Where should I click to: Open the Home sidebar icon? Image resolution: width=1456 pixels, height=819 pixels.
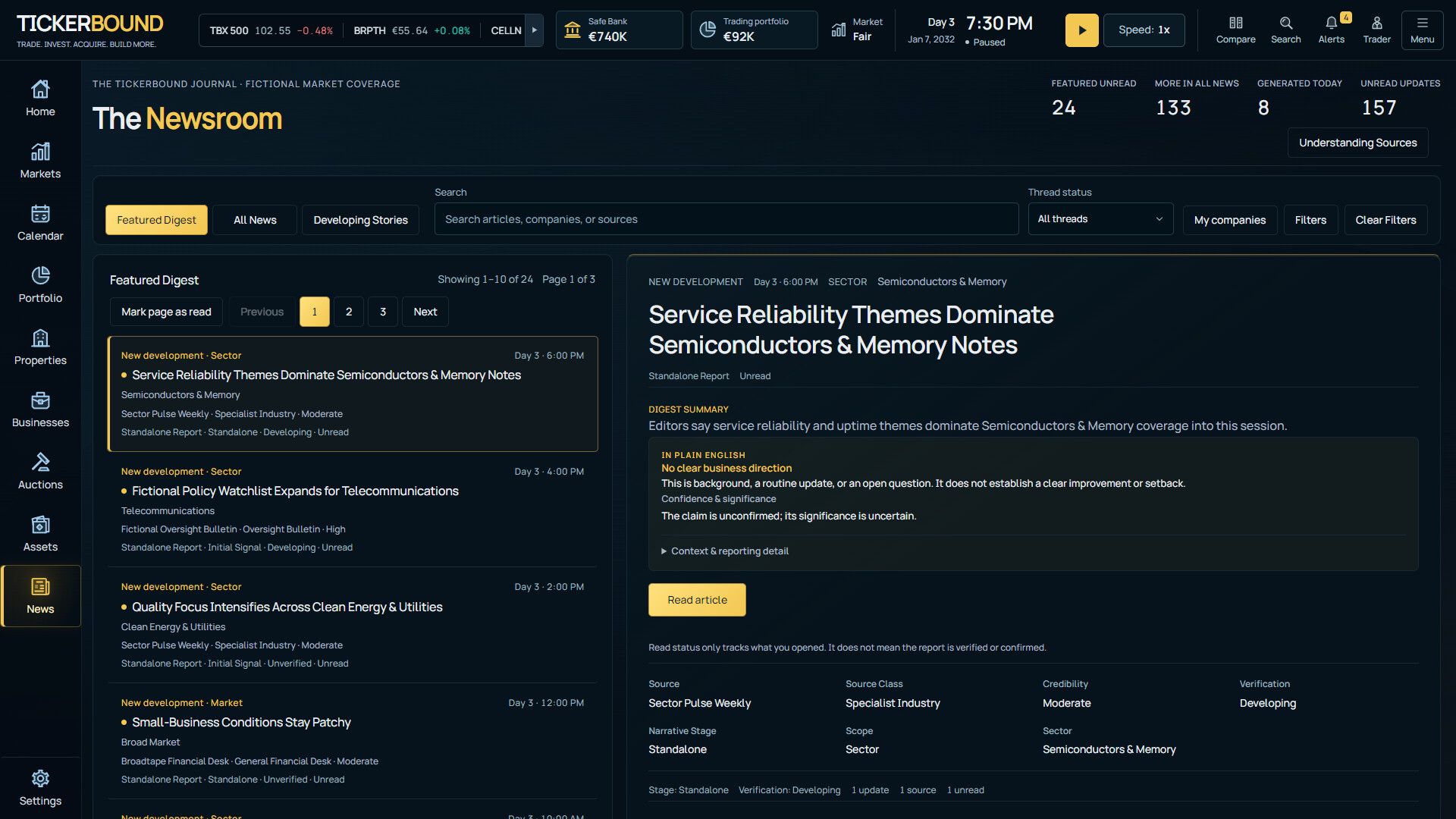coord(40,99)
